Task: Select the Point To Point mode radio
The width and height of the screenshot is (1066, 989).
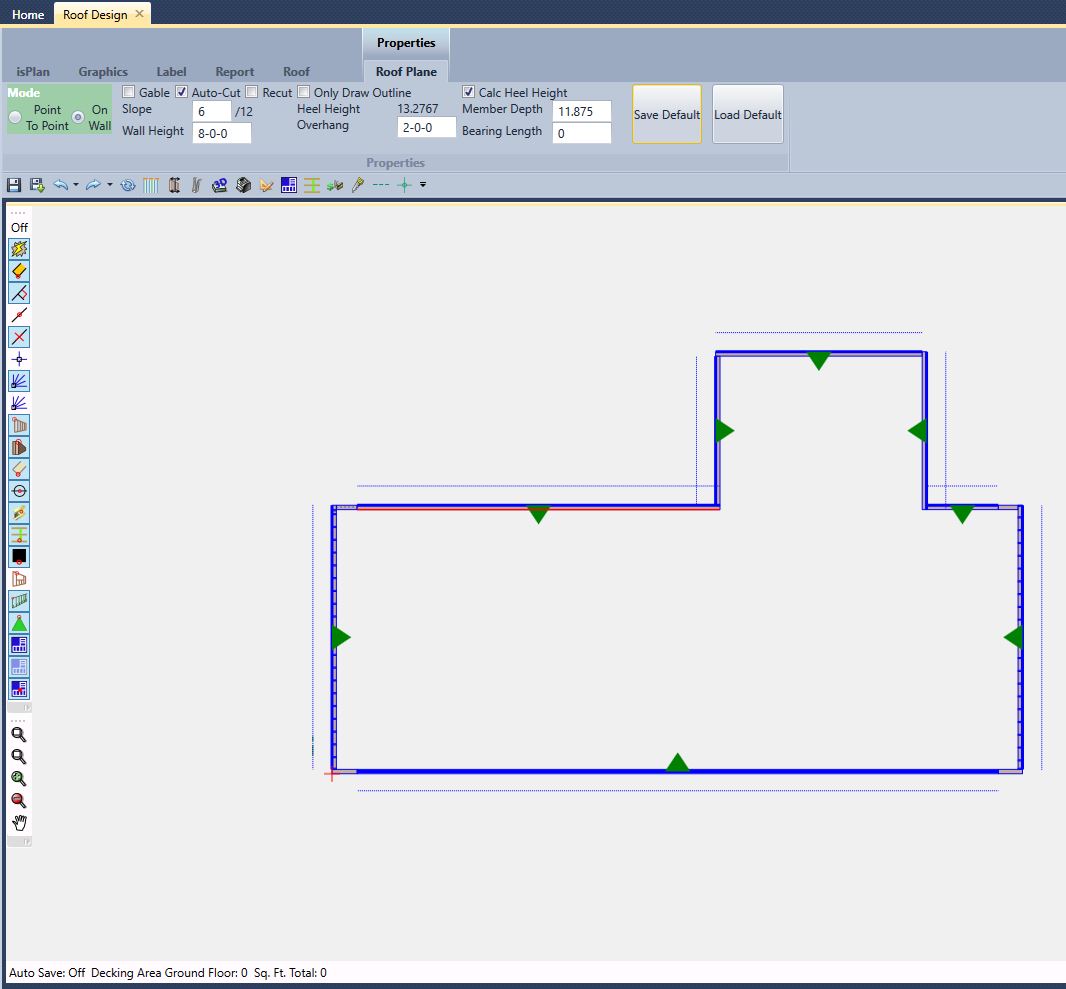Action: [x=15, y=117]
